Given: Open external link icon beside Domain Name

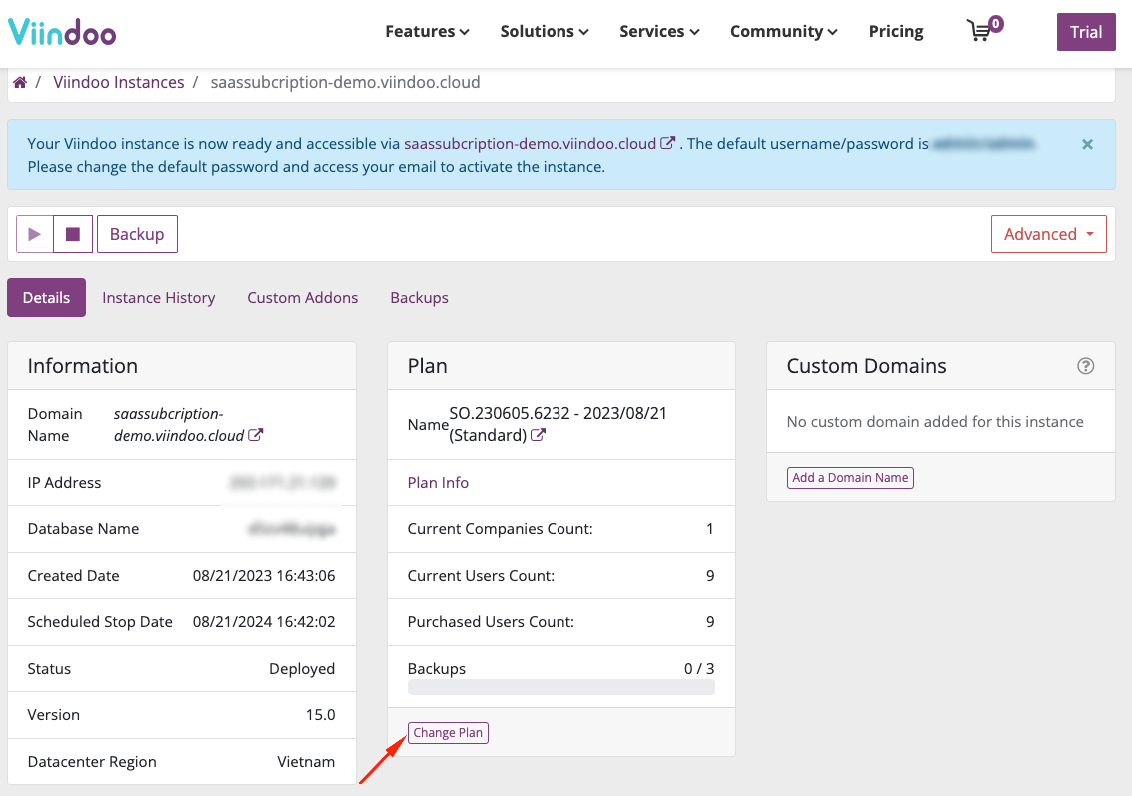Looking at the screenshot, I should click(x=256, y=435).
